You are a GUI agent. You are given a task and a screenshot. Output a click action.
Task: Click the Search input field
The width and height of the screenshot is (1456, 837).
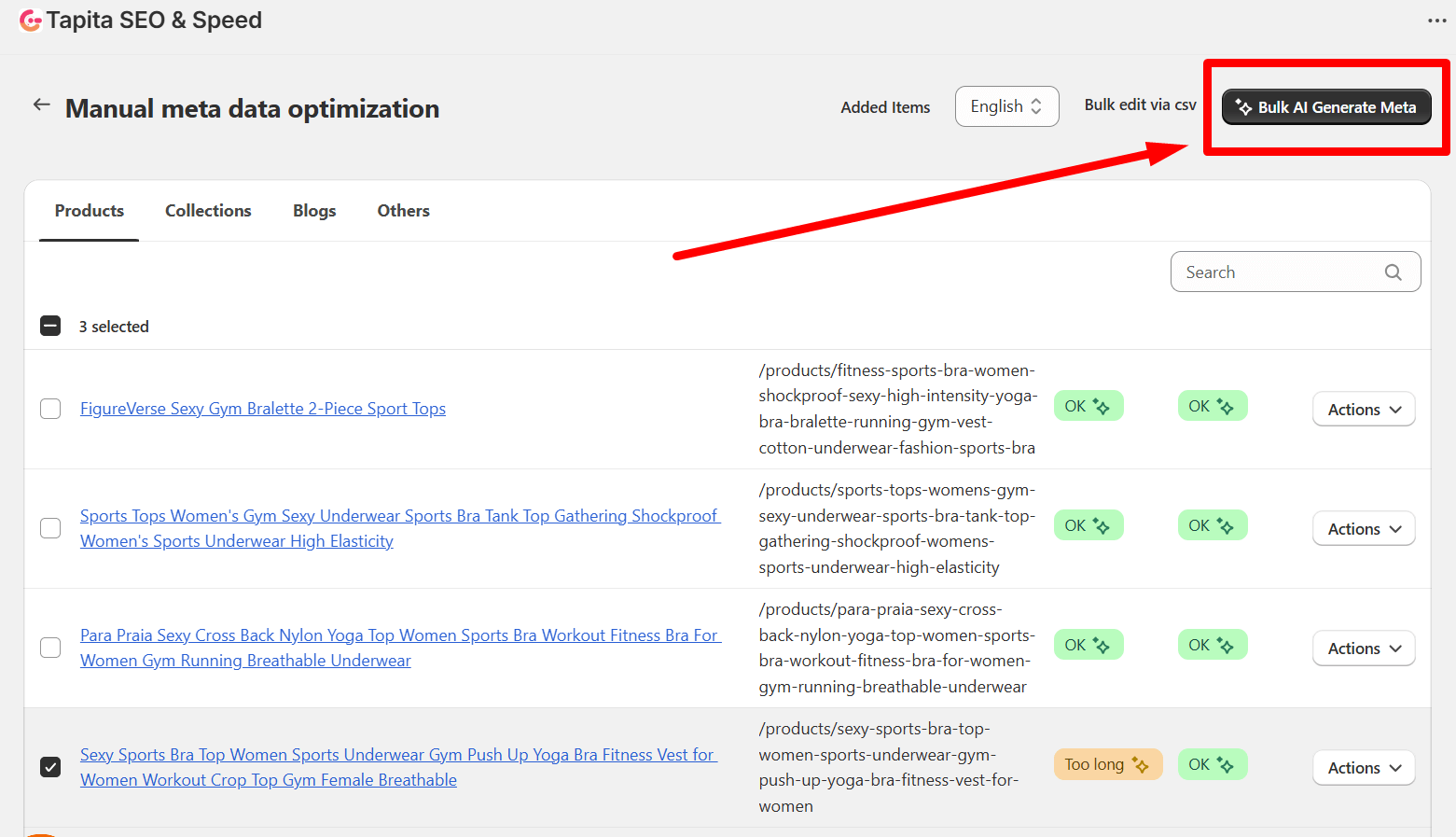coord(1296,272)
